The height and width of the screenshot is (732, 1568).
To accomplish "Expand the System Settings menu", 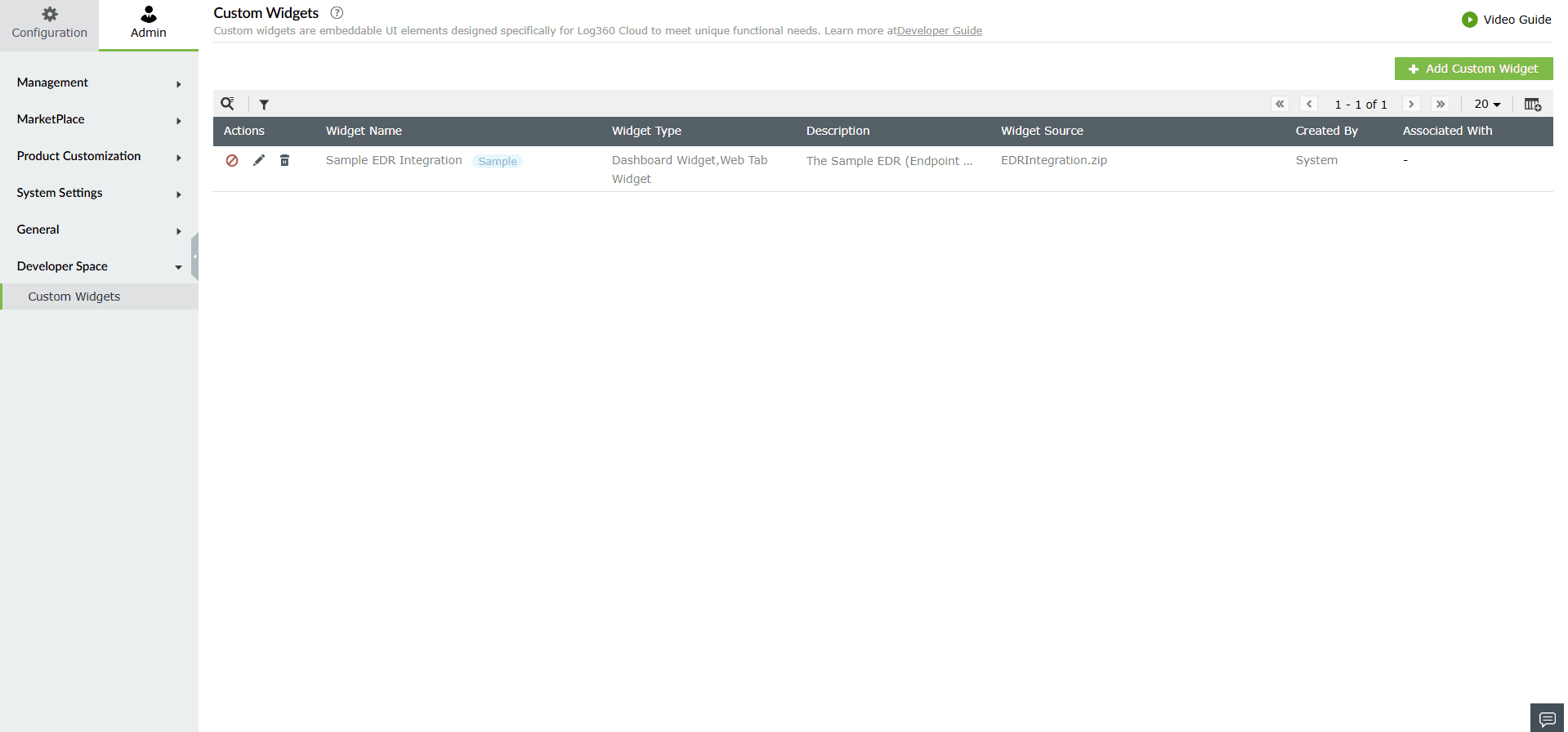I will click(x=99, y=193).
